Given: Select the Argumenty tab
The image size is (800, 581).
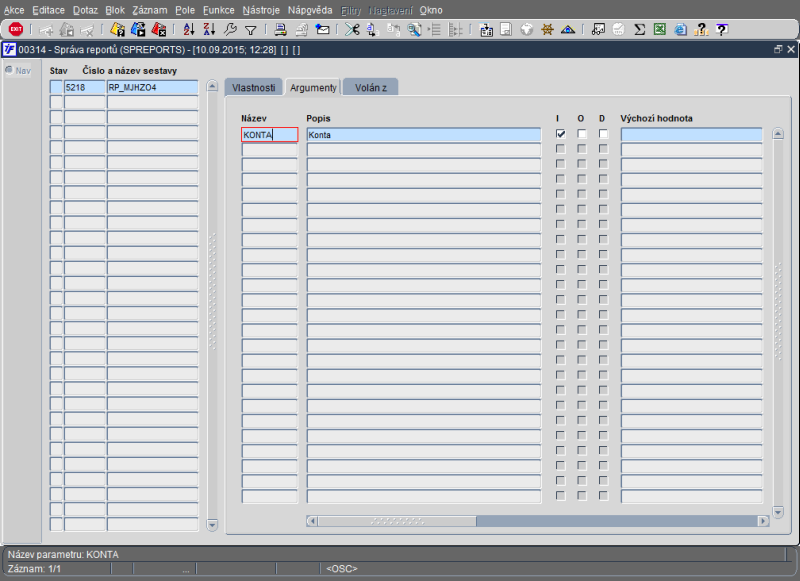Looking at the screenshot, I should [x=313, y=88].
